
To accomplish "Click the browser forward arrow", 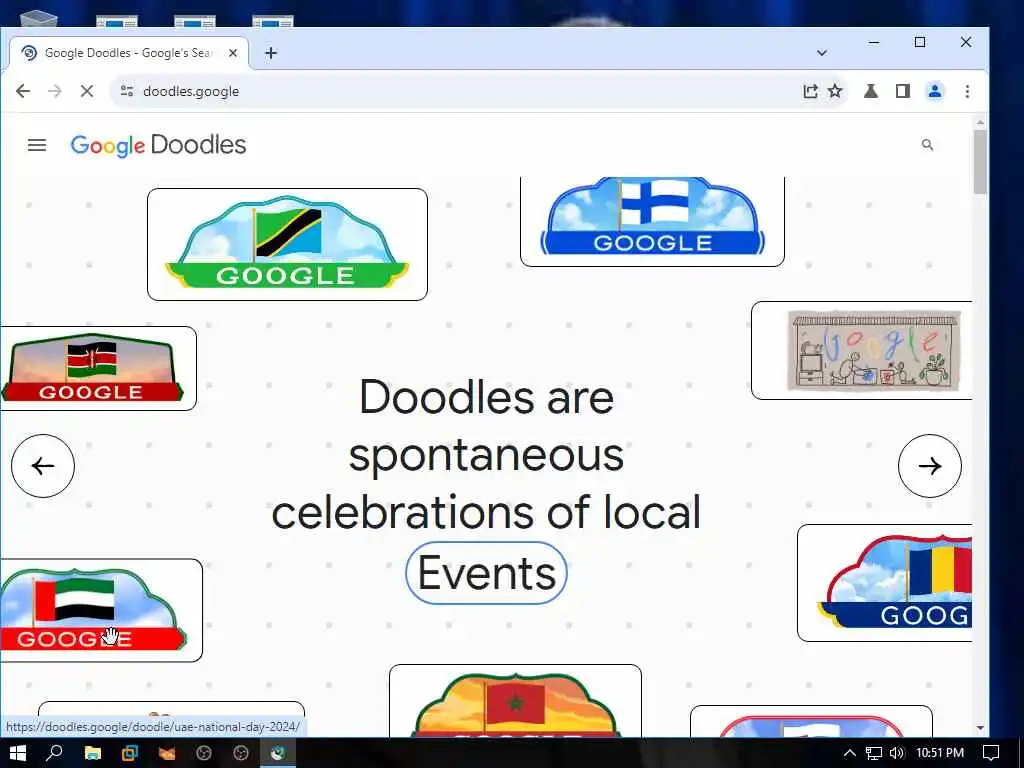I will 55,91.
